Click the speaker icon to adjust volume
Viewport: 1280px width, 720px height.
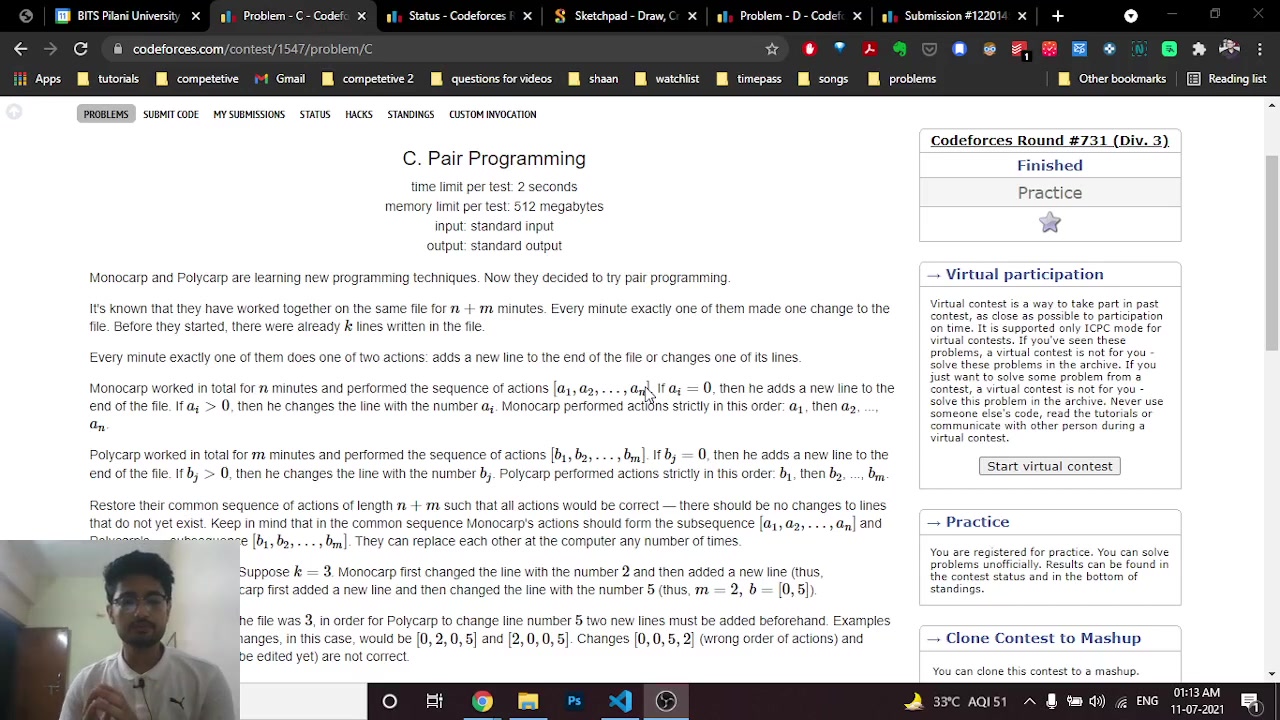click(x=1096, y=701)
